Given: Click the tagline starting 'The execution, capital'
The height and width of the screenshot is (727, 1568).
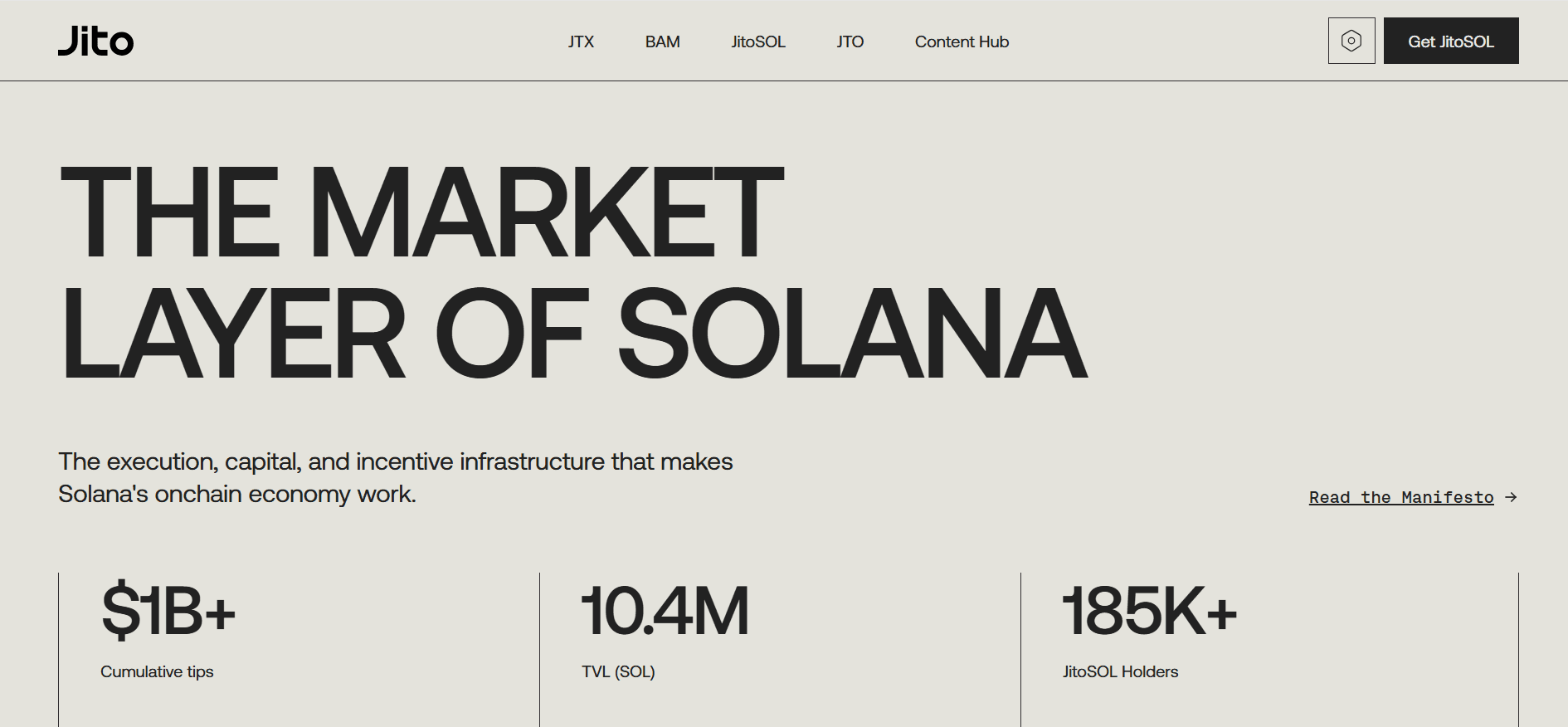Looking at the screenshot, I should [x=396, y=477].
